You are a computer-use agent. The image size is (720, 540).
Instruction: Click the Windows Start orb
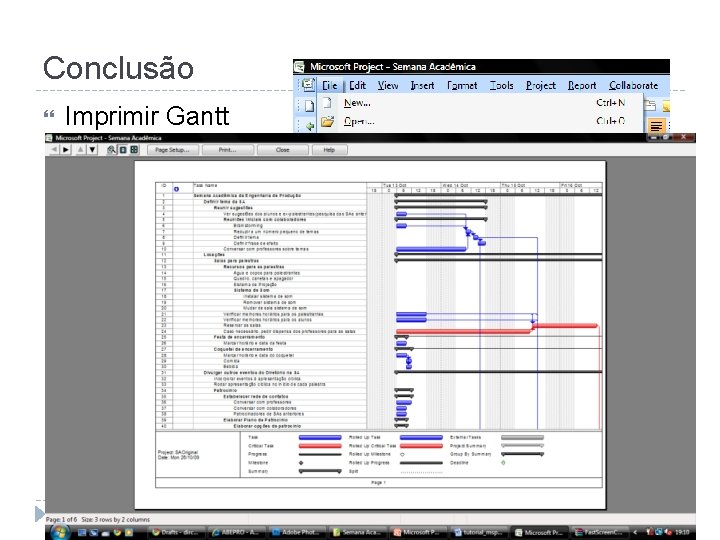(x=60, y=533)
